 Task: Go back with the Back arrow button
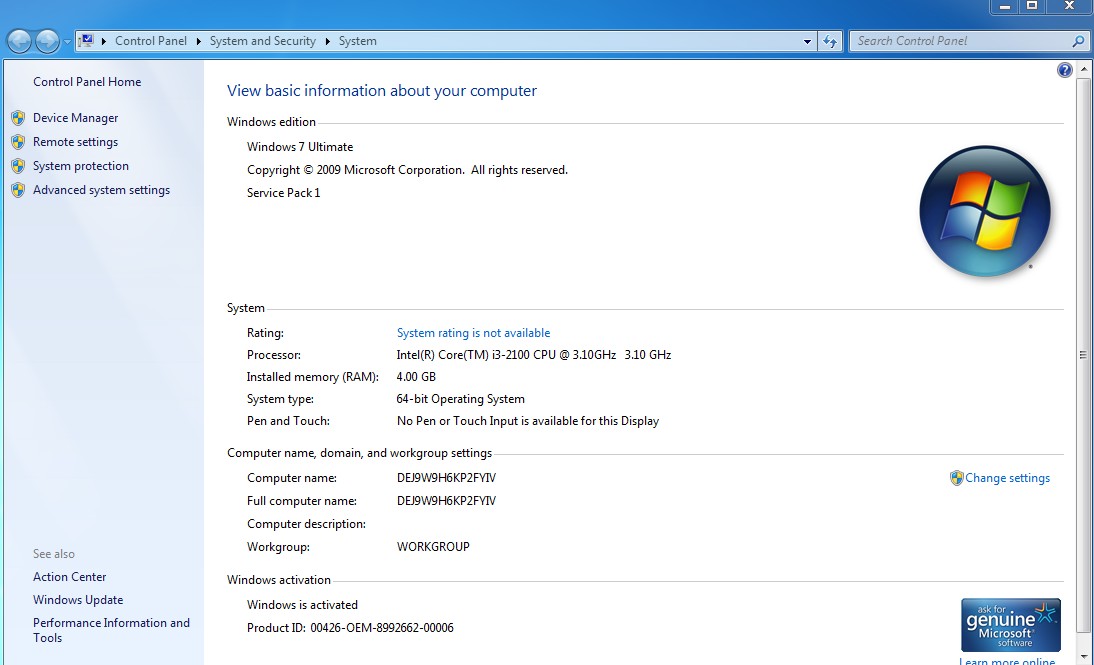pyautogui.click(x=19, y=42)
